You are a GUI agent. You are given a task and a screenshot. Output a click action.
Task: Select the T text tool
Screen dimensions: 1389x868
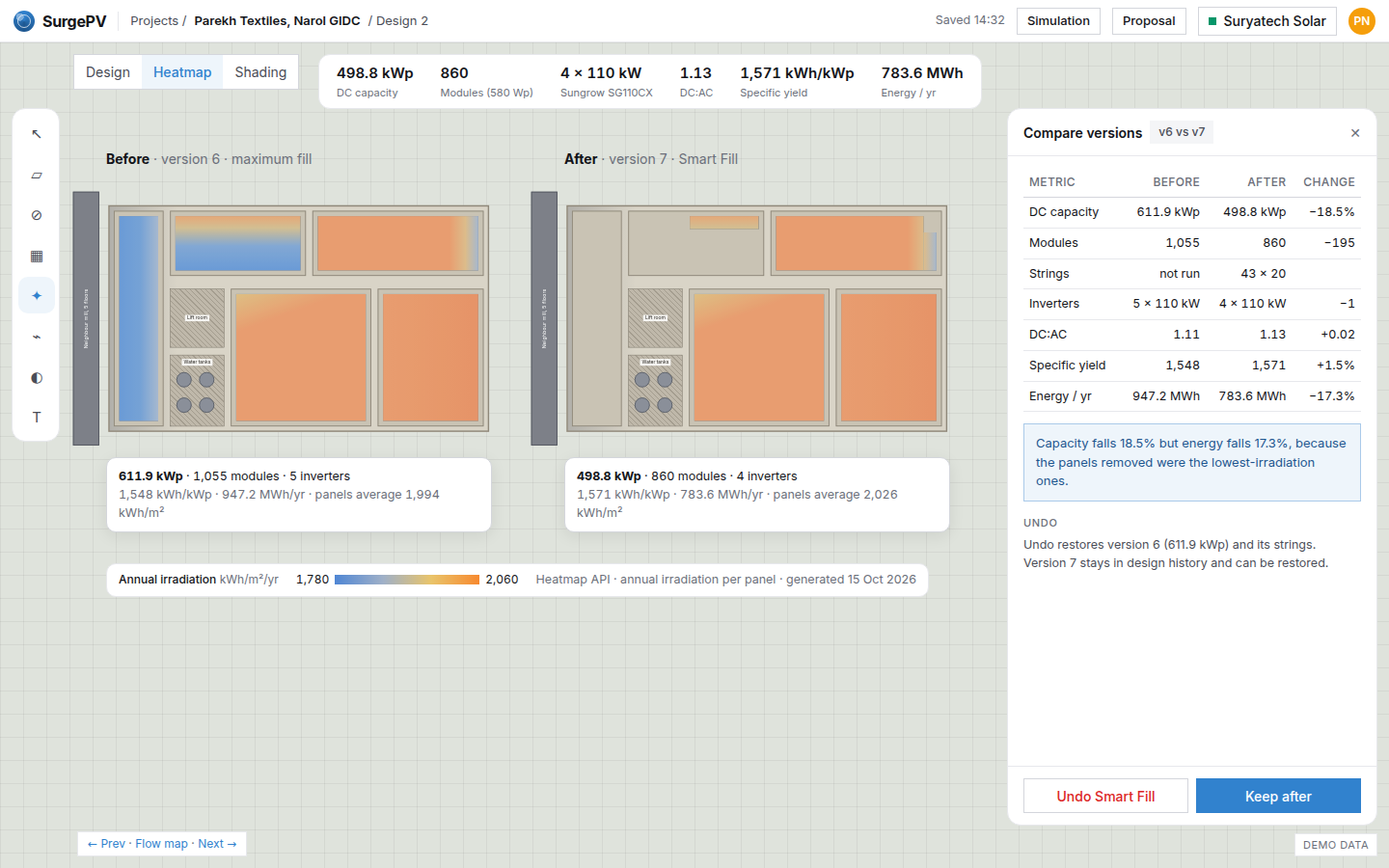37,418
